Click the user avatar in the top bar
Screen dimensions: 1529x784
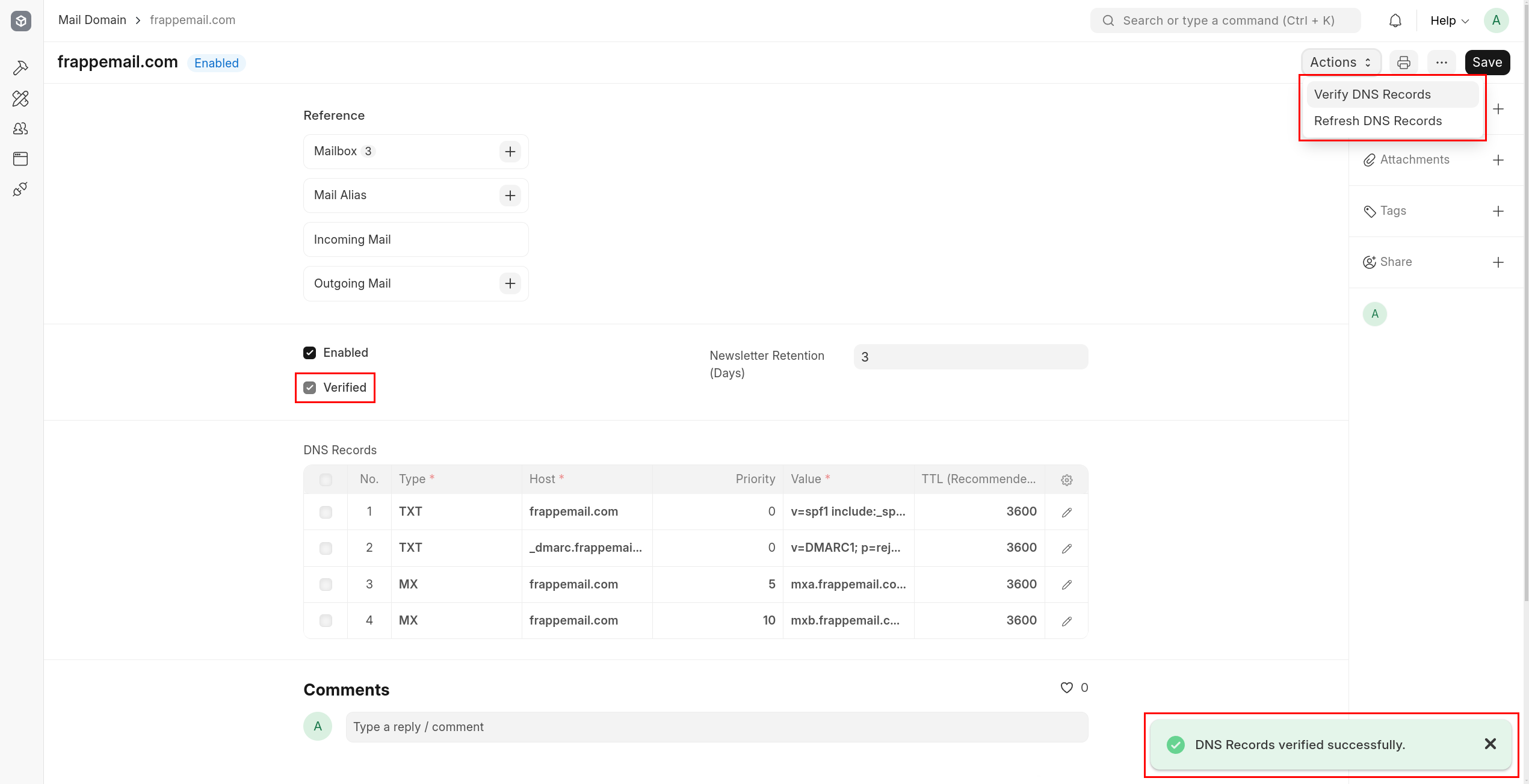coord(1496,21)
